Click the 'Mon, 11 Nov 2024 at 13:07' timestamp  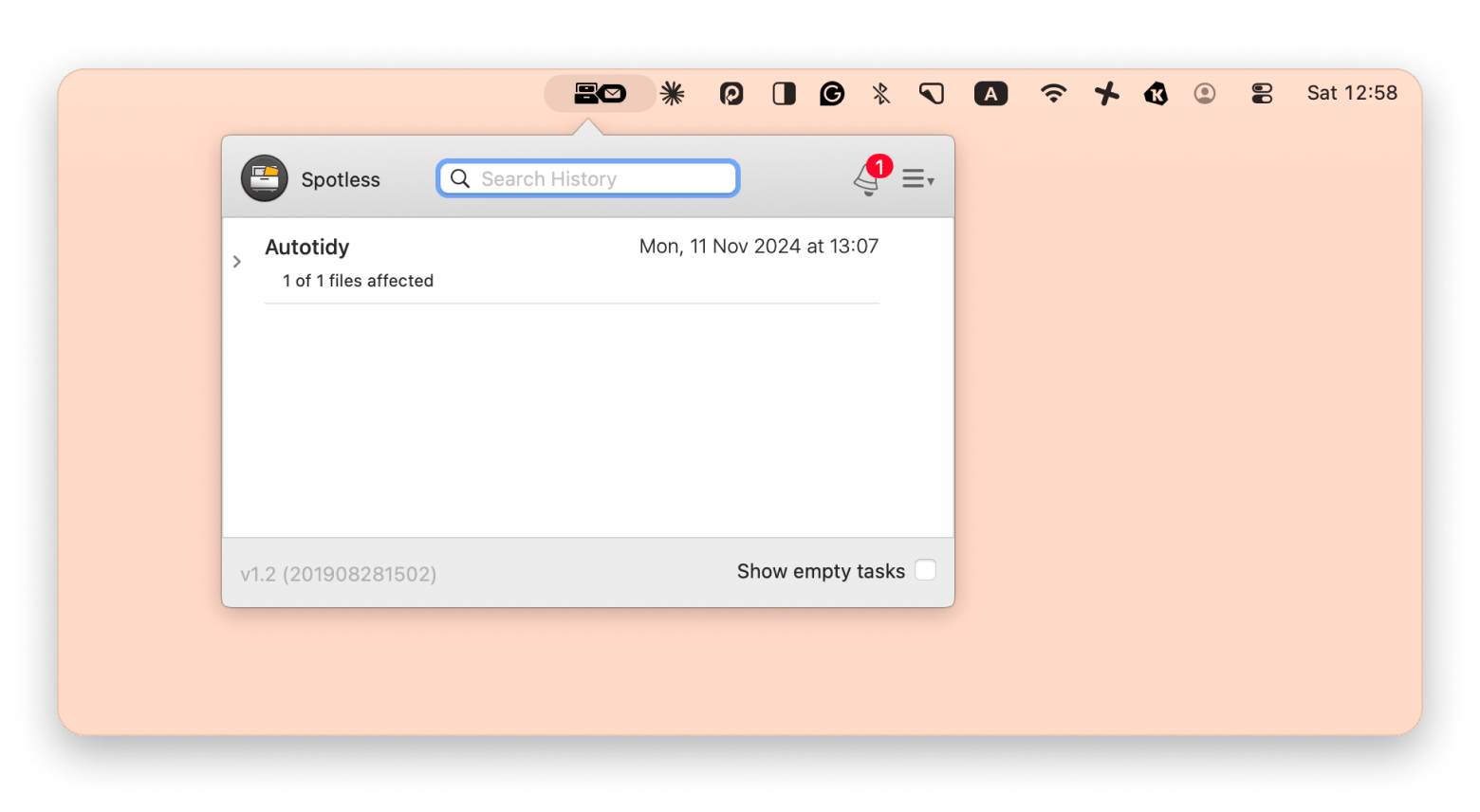[x=759, y=247]
